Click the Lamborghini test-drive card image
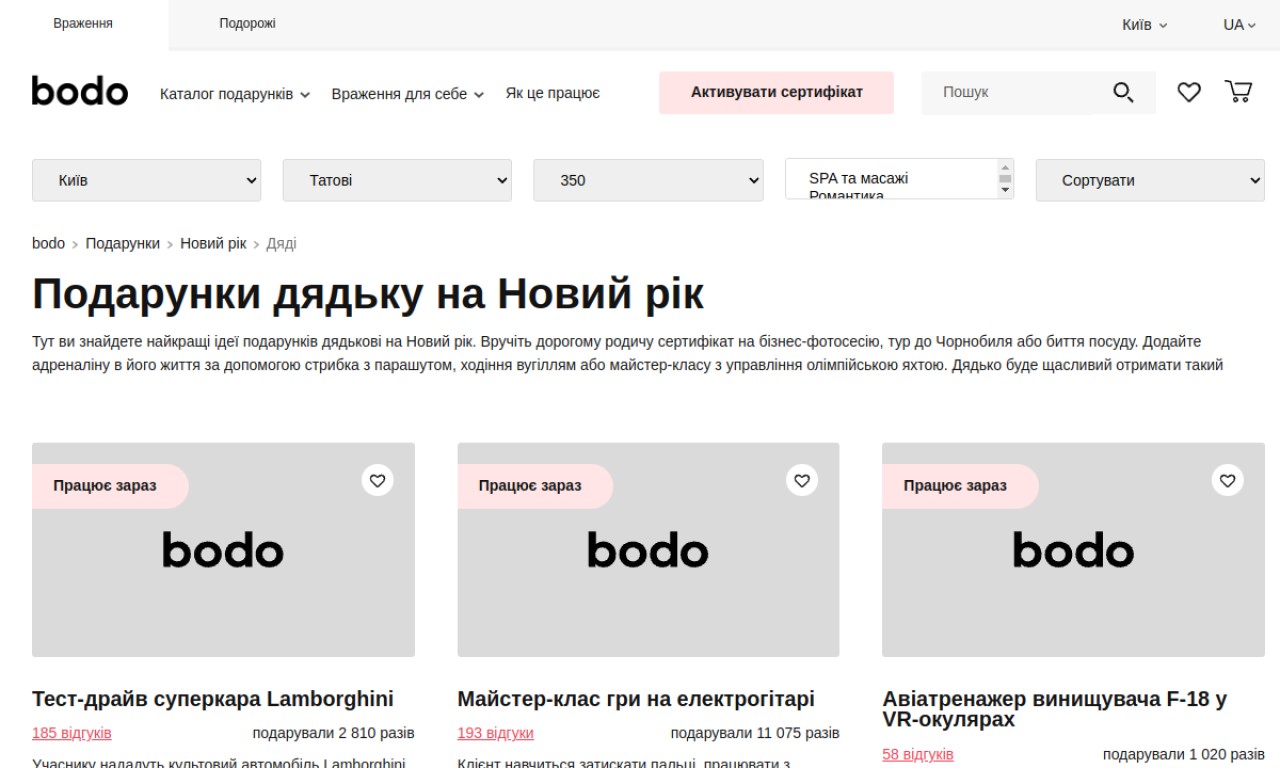1280x768 pixels. tap(223, 550)
